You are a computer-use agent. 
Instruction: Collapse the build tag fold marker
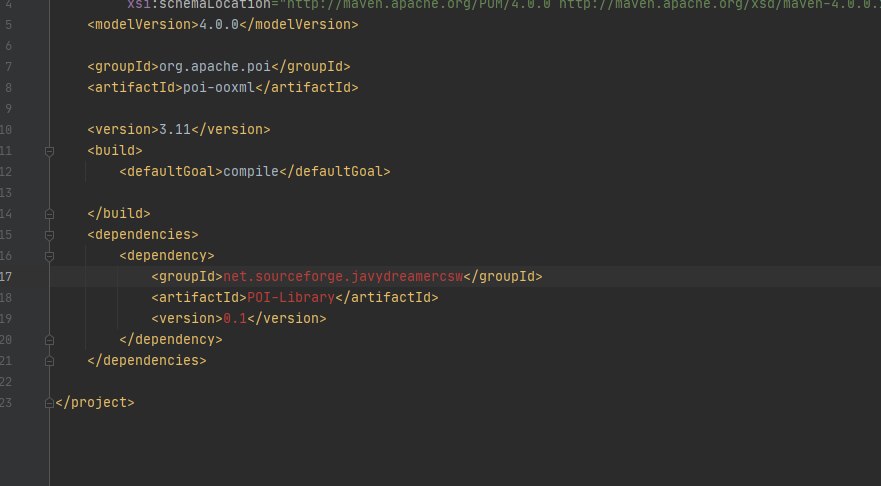coord(49,151)
